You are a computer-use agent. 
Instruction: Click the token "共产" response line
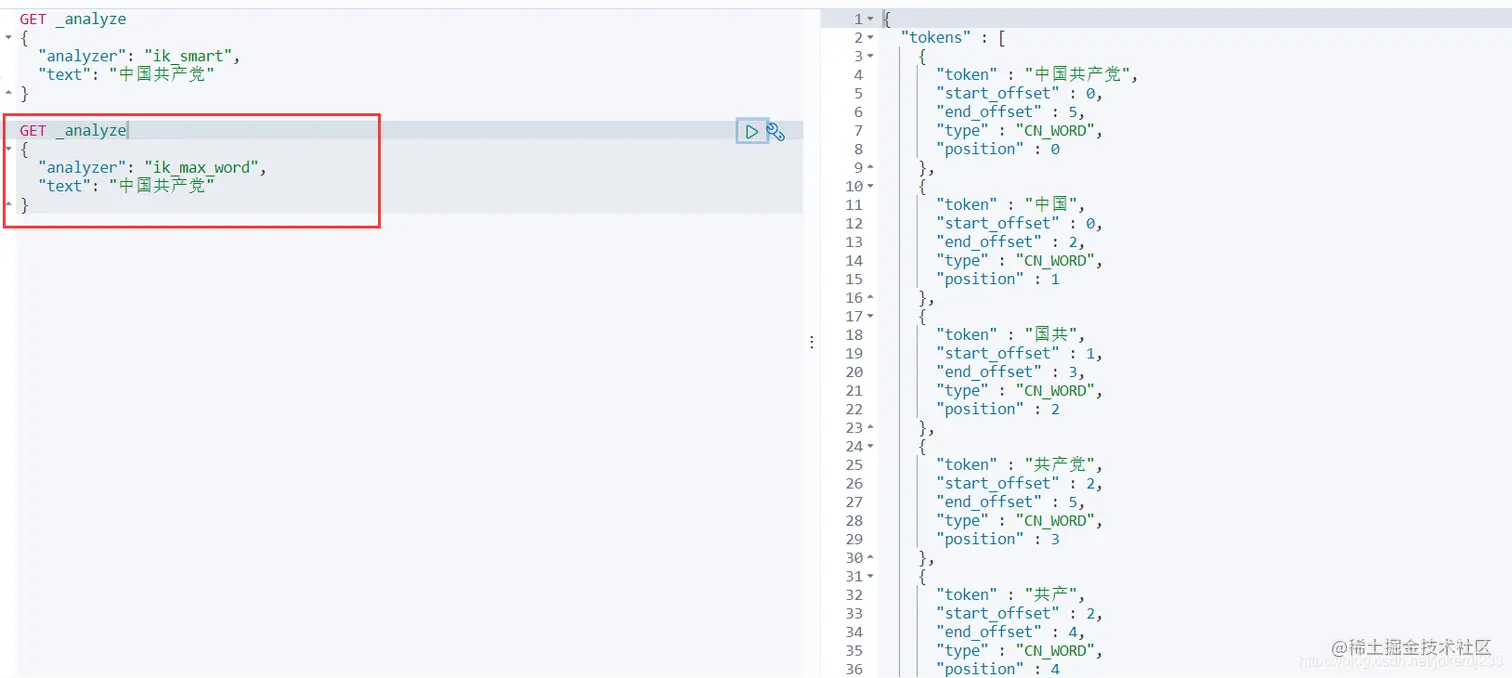point(1010,595)
